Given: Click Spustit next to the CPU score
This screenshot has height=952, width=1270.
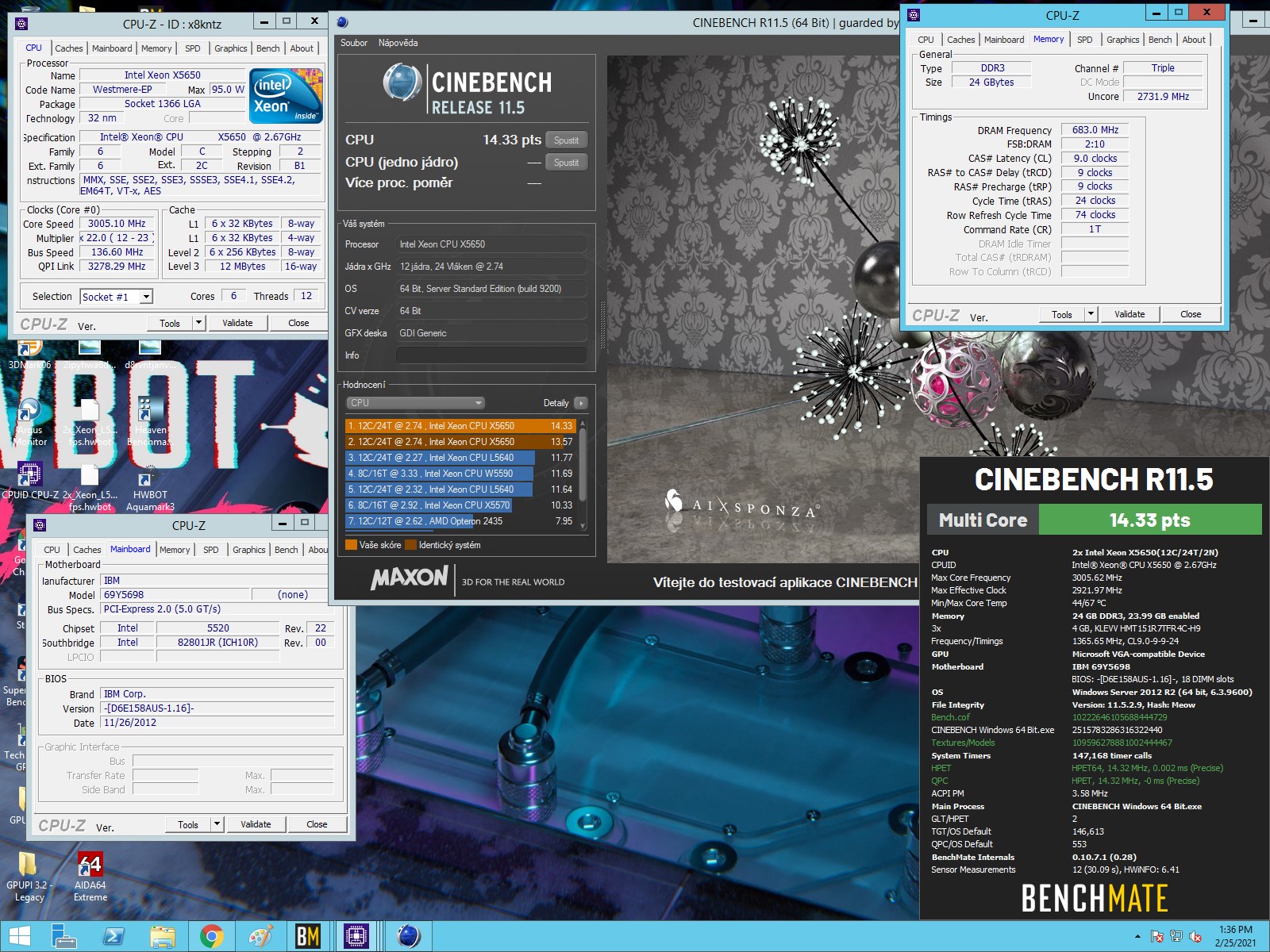Looking at the screenshot, I should tap(567, 140).
